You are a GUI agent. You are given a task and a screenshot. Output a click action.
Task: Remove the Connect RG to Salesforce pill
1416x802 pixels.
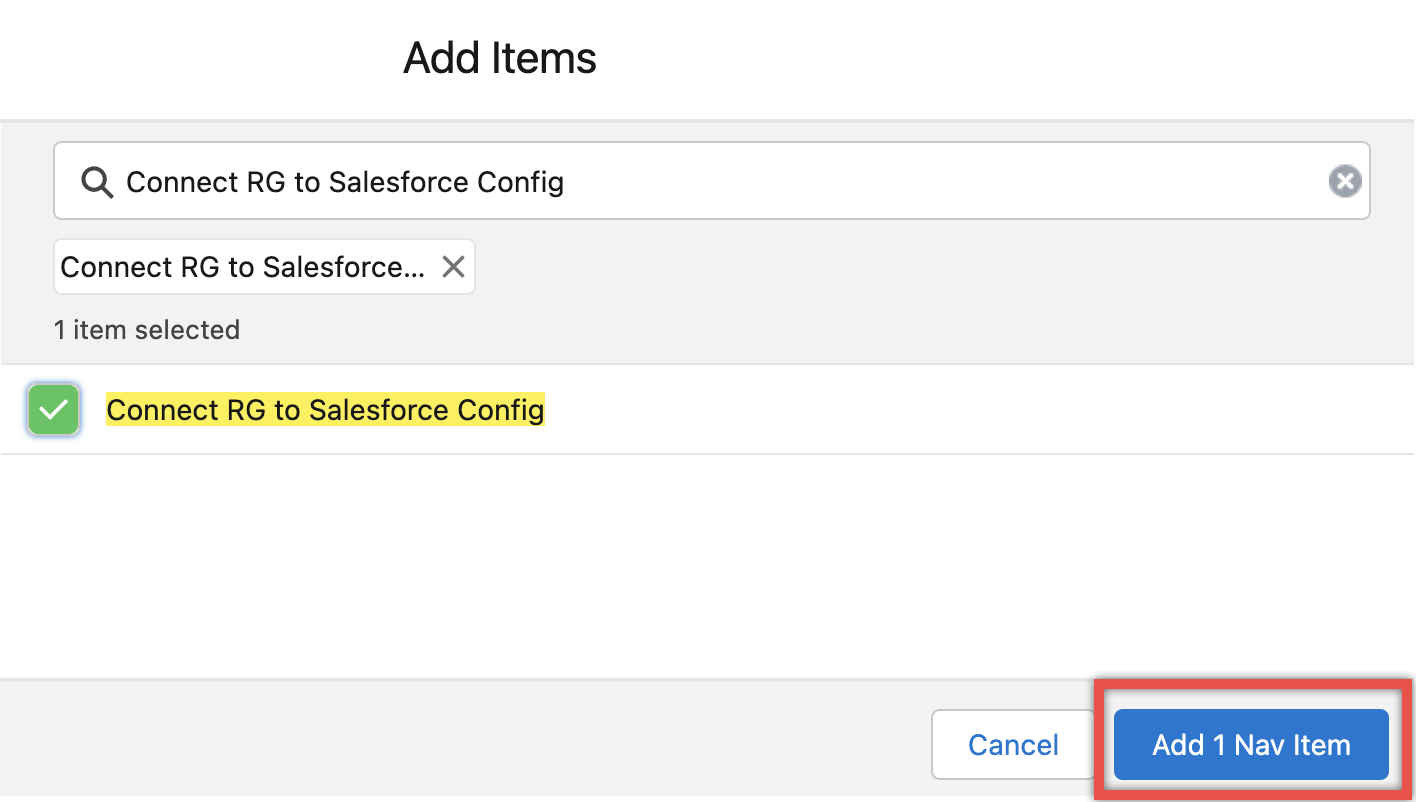453,267
